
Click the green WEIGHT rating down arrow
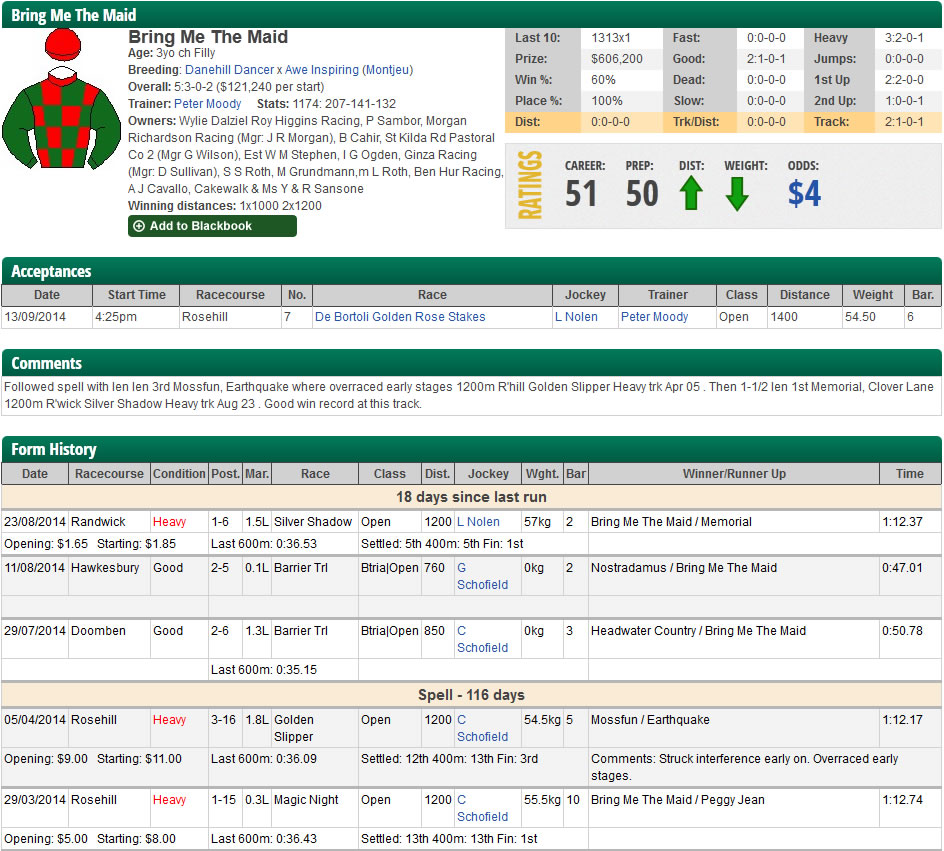(x=737, y=194)
